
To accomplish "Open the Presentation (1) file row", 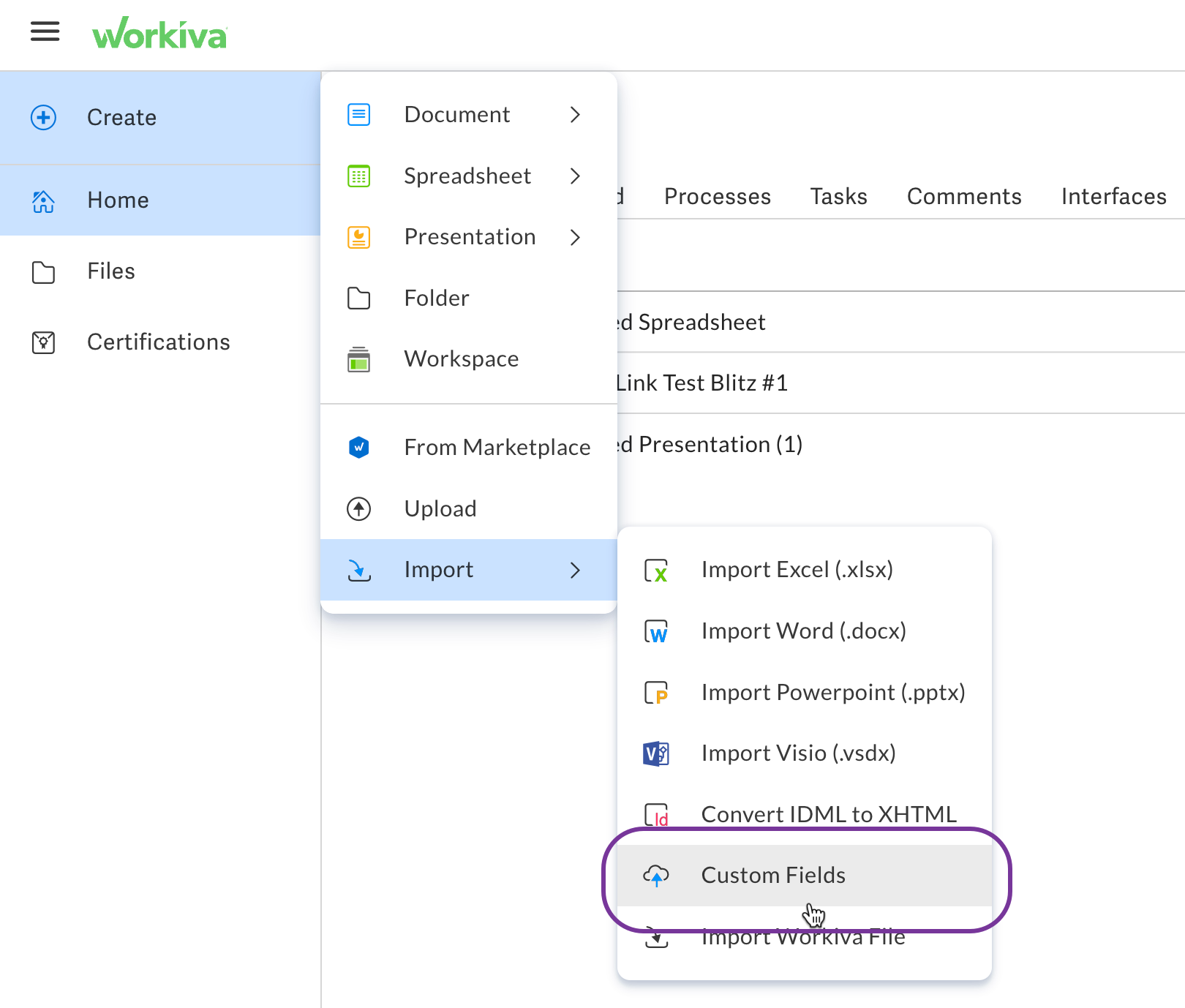I will pos(901,444).
